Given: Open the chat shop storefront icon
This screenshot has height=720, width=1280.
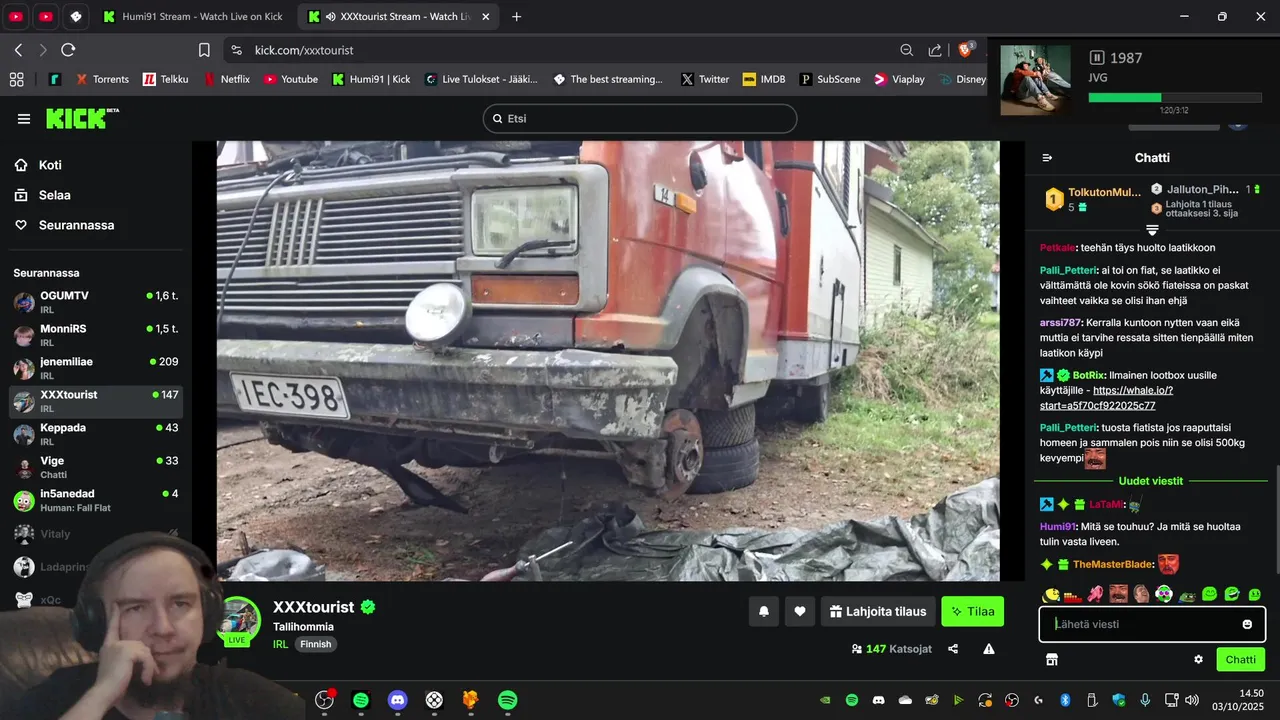Looking at the screenshot, I should coord(1052,659).
